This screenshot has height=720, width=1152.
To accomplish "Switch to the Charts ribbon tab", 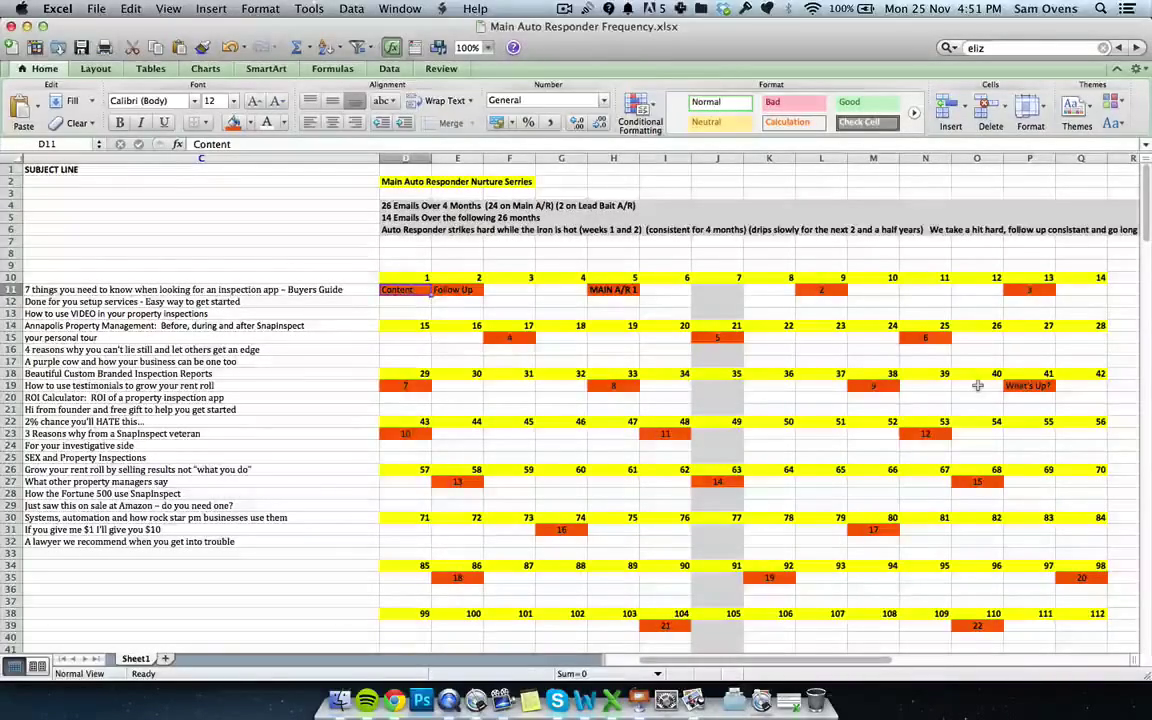I will (206, 68).
